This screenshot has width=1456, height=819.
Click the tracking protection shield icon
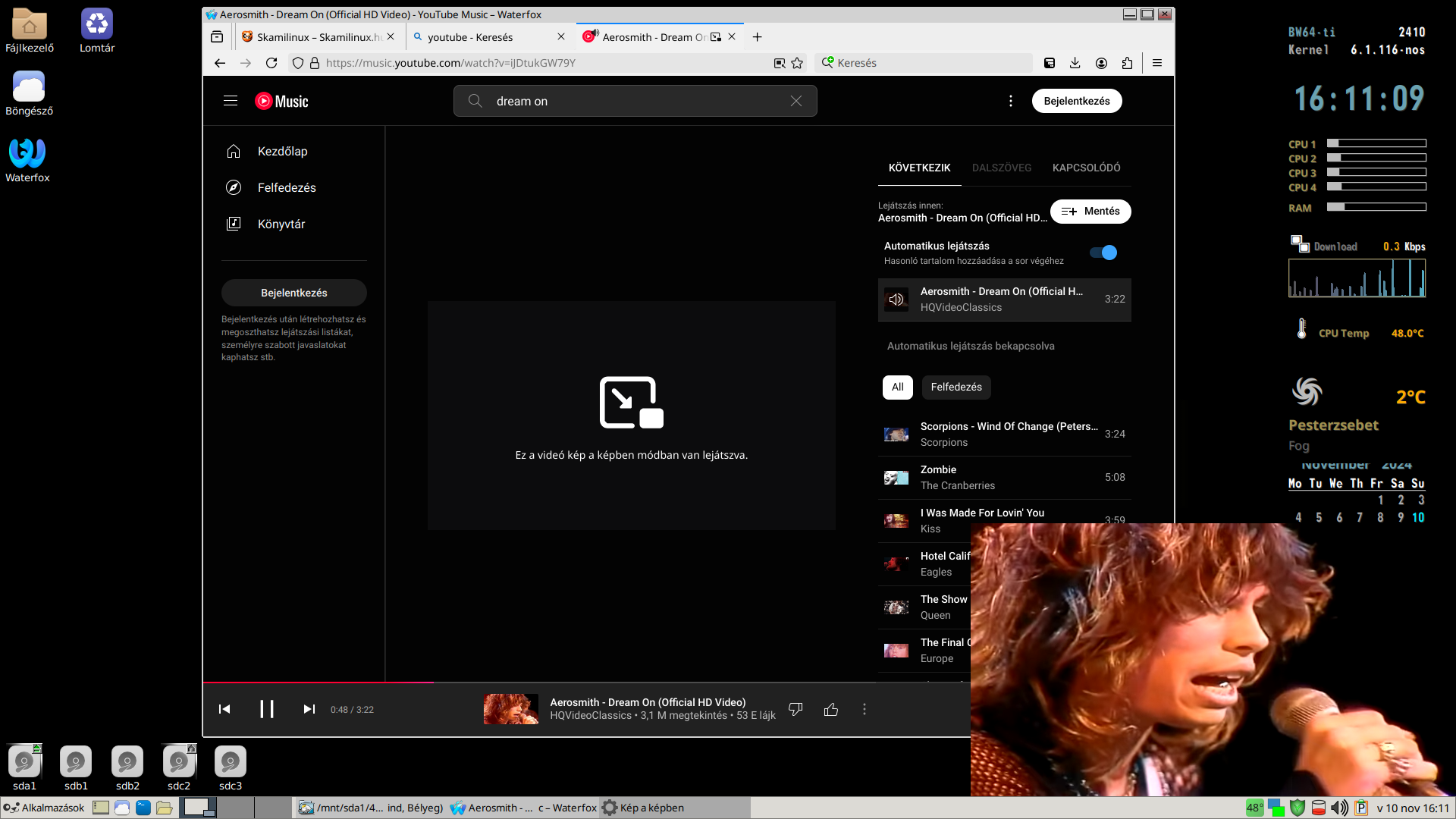[x=298, y=63]
